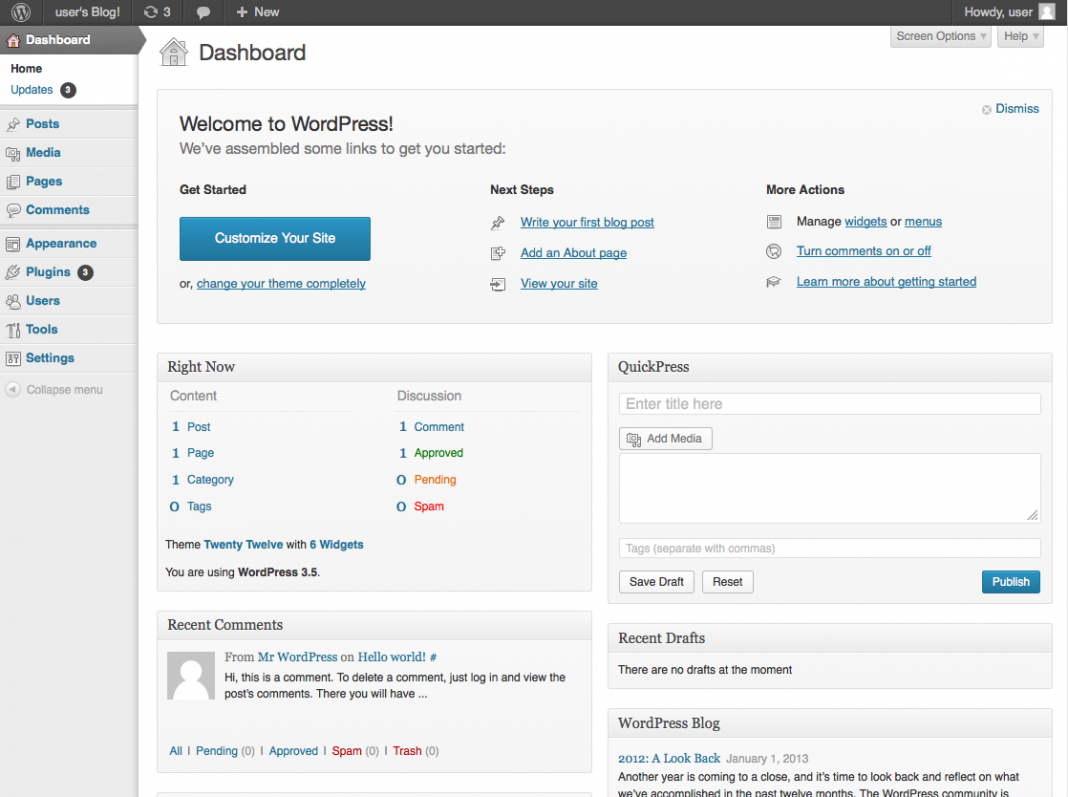Screen dimensions: 1068x797
Task: Click the Tools icon in sidebar
Action: [x=13, y=330]
